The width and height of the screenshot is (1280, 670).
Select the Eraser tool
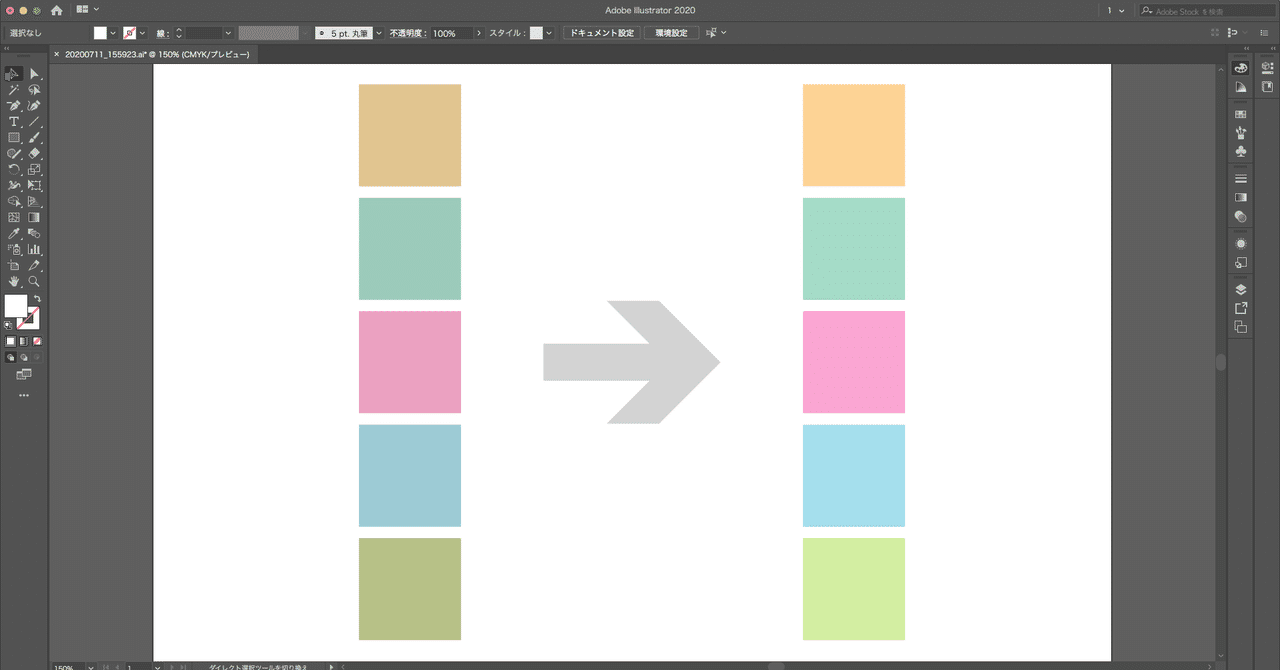coord(34,153)
